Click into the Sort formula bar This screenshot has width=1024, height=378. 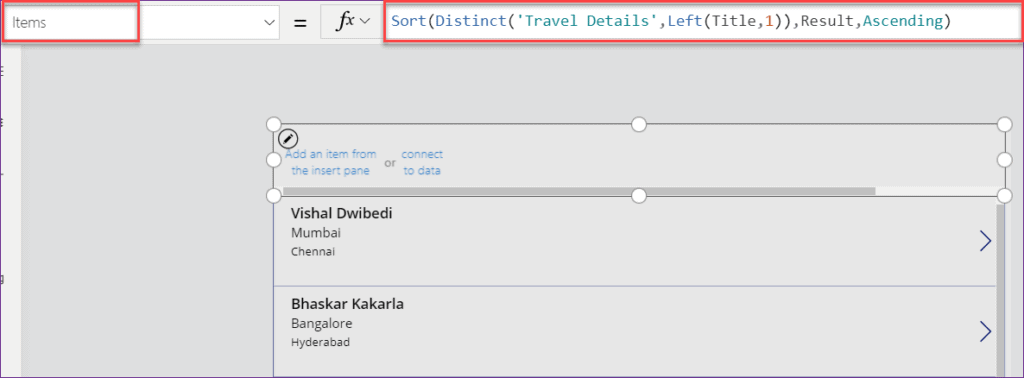coord(703,22)
